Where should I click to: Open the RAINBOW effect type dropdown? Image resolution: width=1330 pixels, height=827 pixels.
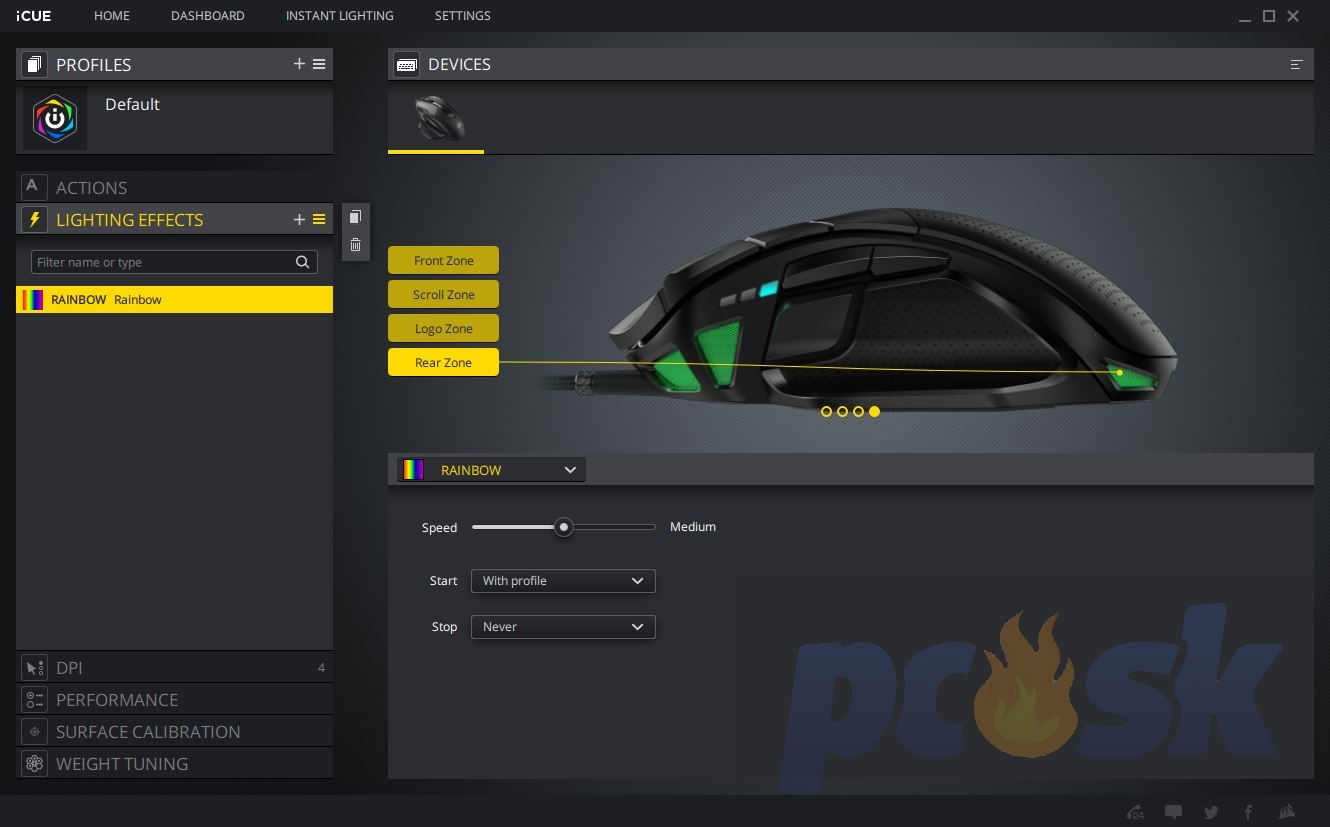(x=491, y=470)
